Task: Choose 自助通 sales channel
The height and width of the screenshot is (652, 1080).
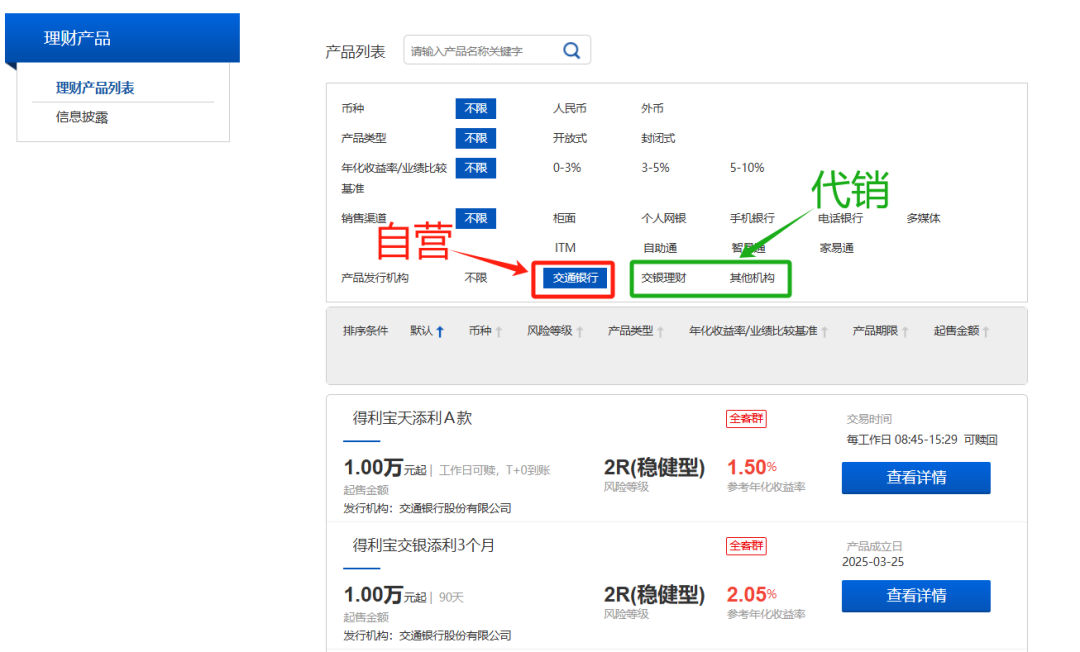Action: pyautogui.click(x=660, y=248)
